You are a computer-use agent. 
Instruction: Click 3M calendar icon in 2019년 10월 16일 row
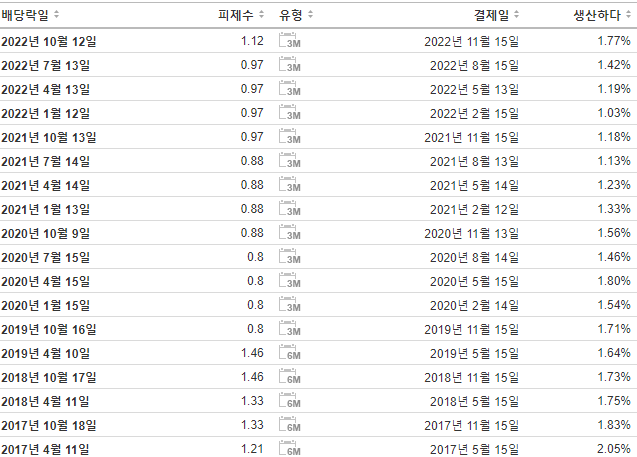point(290,328)
